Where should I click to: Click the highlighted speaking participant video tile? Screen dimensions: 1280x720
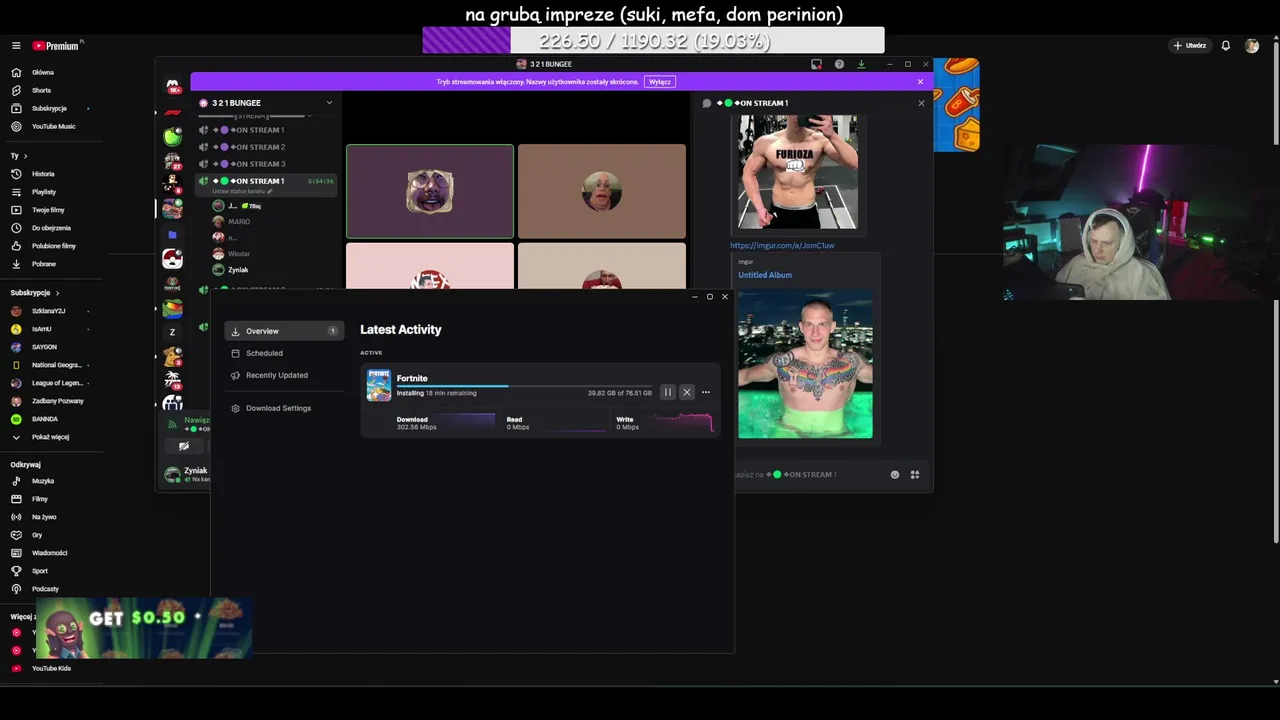[x=430, y=192]
